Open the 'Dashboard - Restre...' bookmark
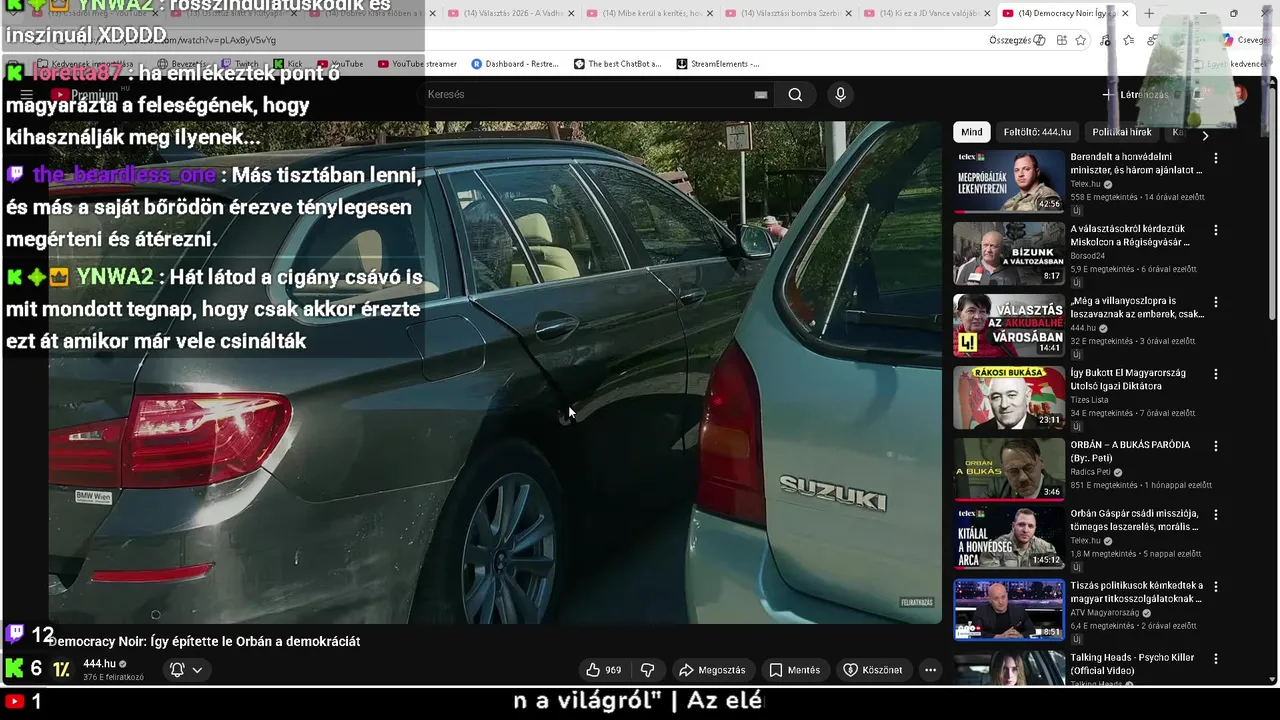This screenshot has width=1280, height=720. [514, 64]
